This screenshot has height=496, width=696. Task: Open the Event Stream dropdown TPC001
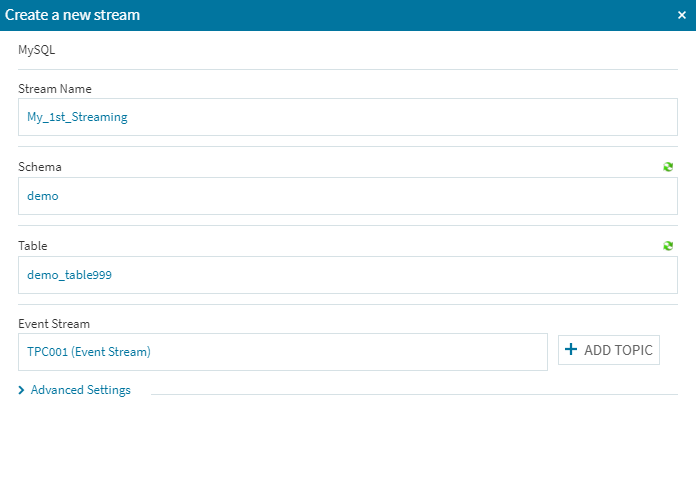(283, 352)
